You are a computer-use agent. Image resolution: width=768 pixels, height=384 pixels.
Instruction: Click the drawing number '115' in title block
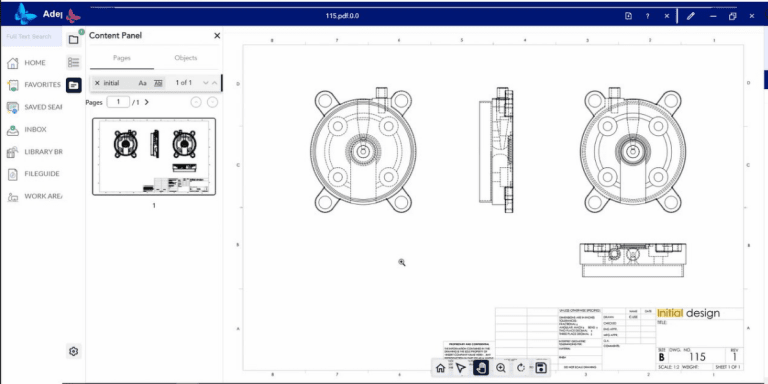pyautogui.click(x=696, y=357)
